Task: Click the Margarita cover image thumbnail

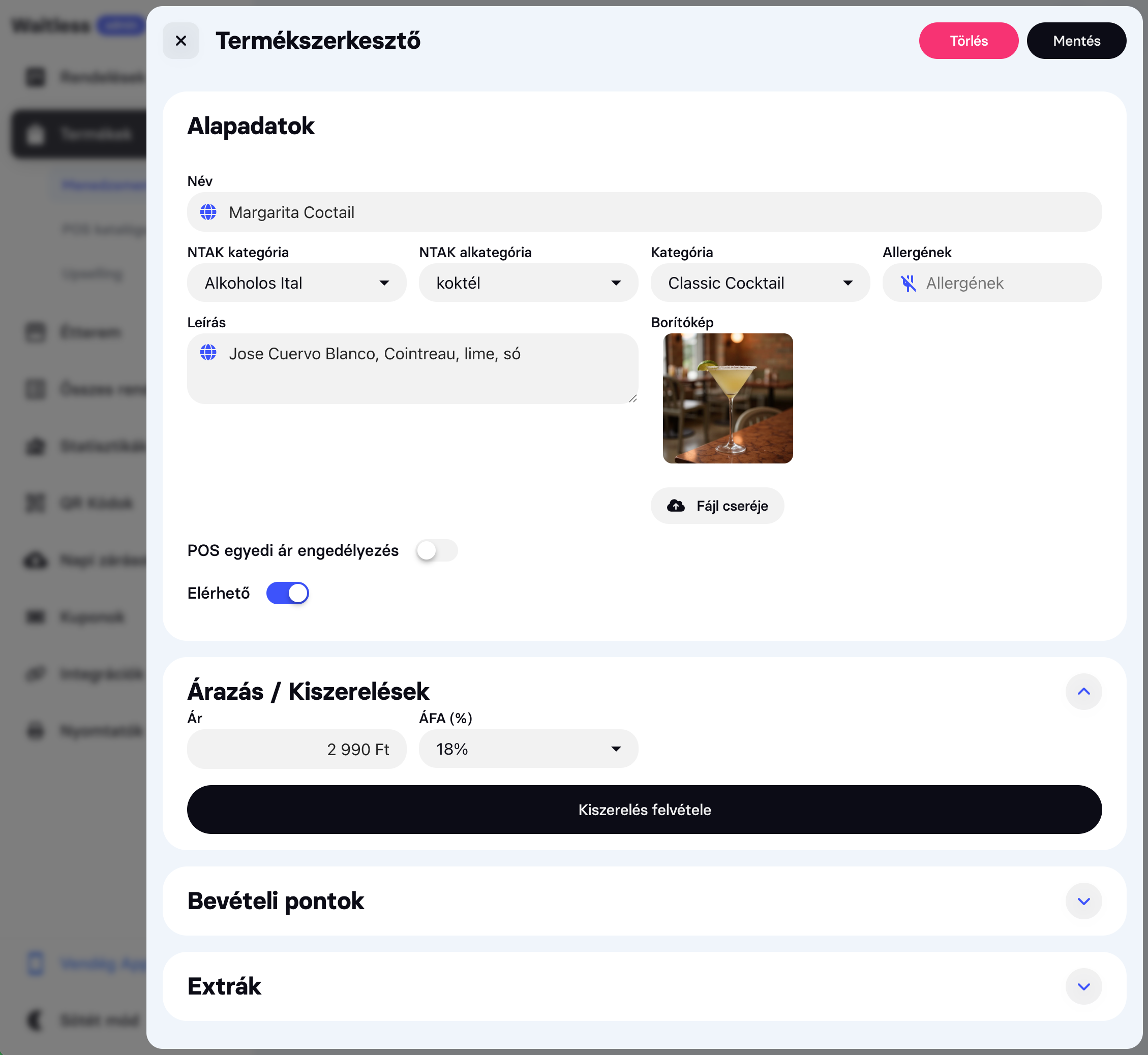Action: [x=728, y=398]
